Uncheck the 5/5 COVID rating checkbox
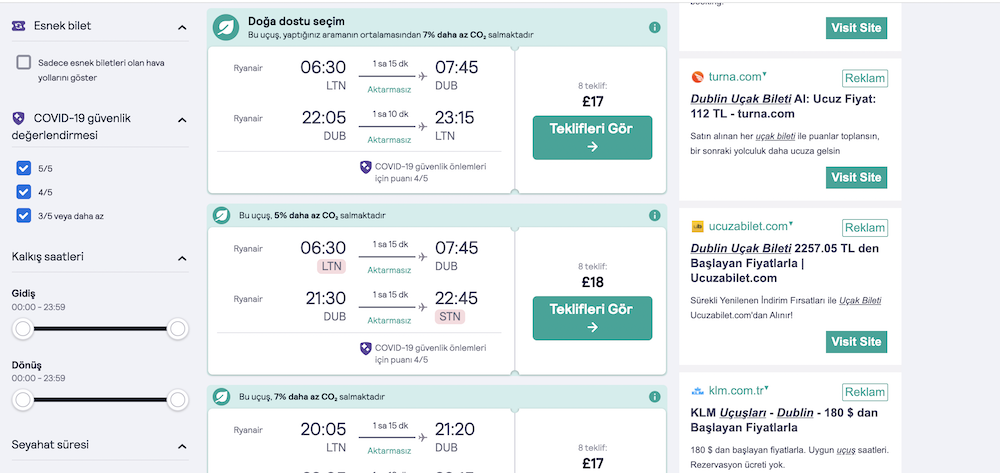This screenshot has height=473, width=1000. point(24,168)
